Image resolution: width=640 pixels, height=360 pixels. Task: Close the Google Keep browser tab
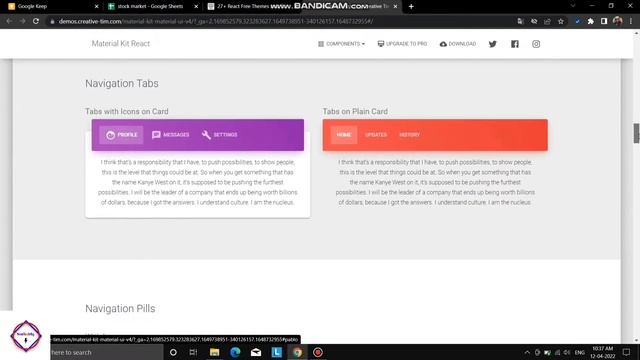[x=96, y=7]
